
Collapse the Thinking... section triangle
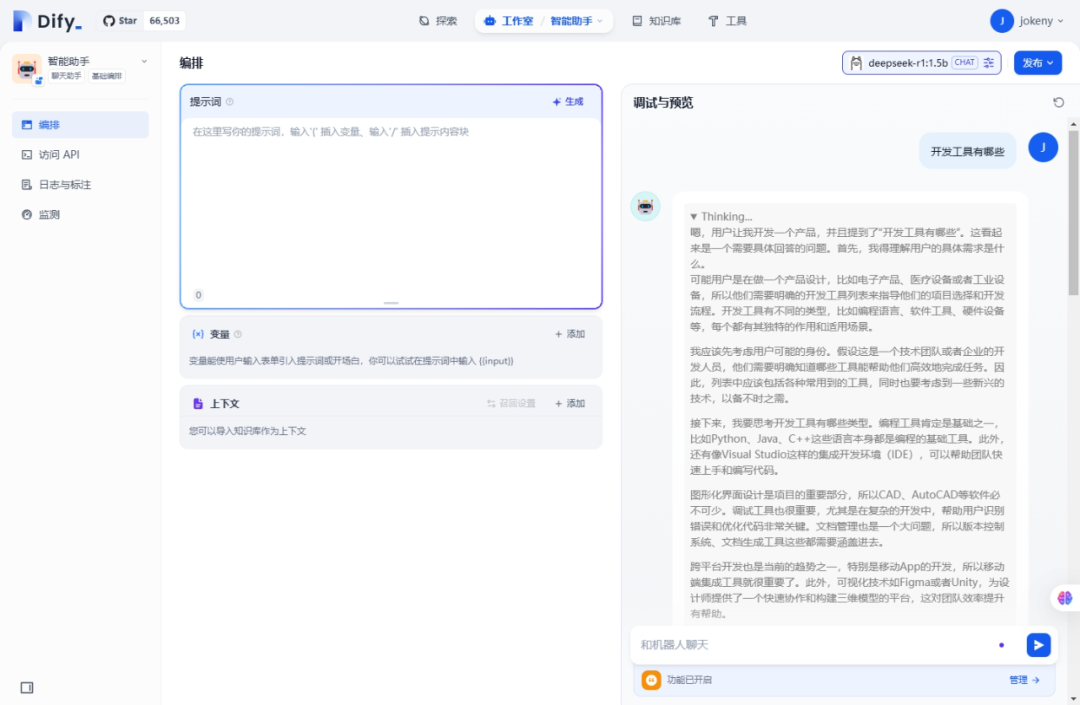point(694,216)
